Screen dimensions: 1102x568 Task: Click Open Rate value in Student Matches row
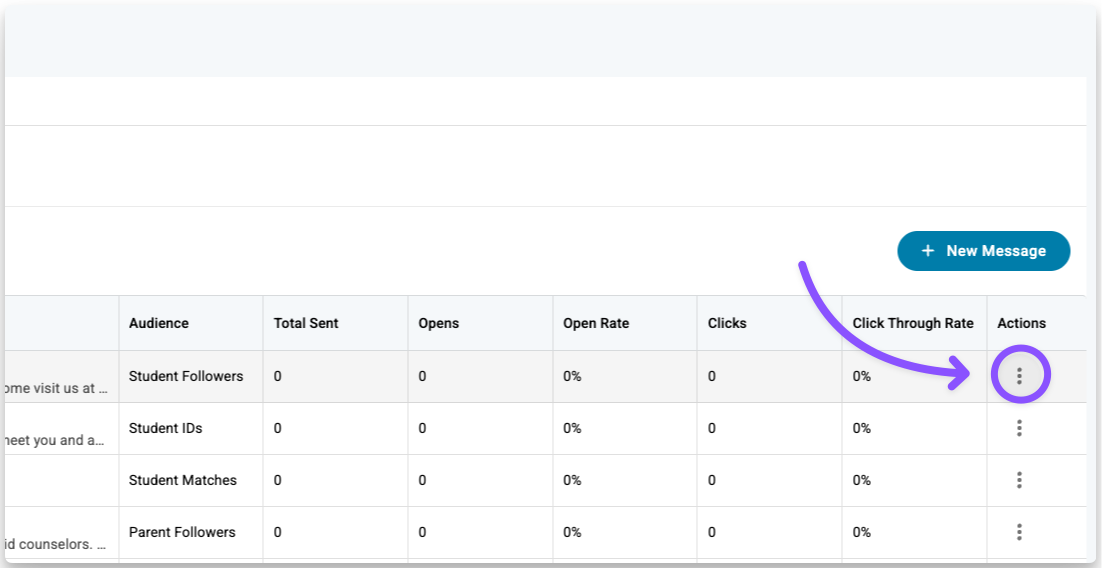tap(572, 480)
